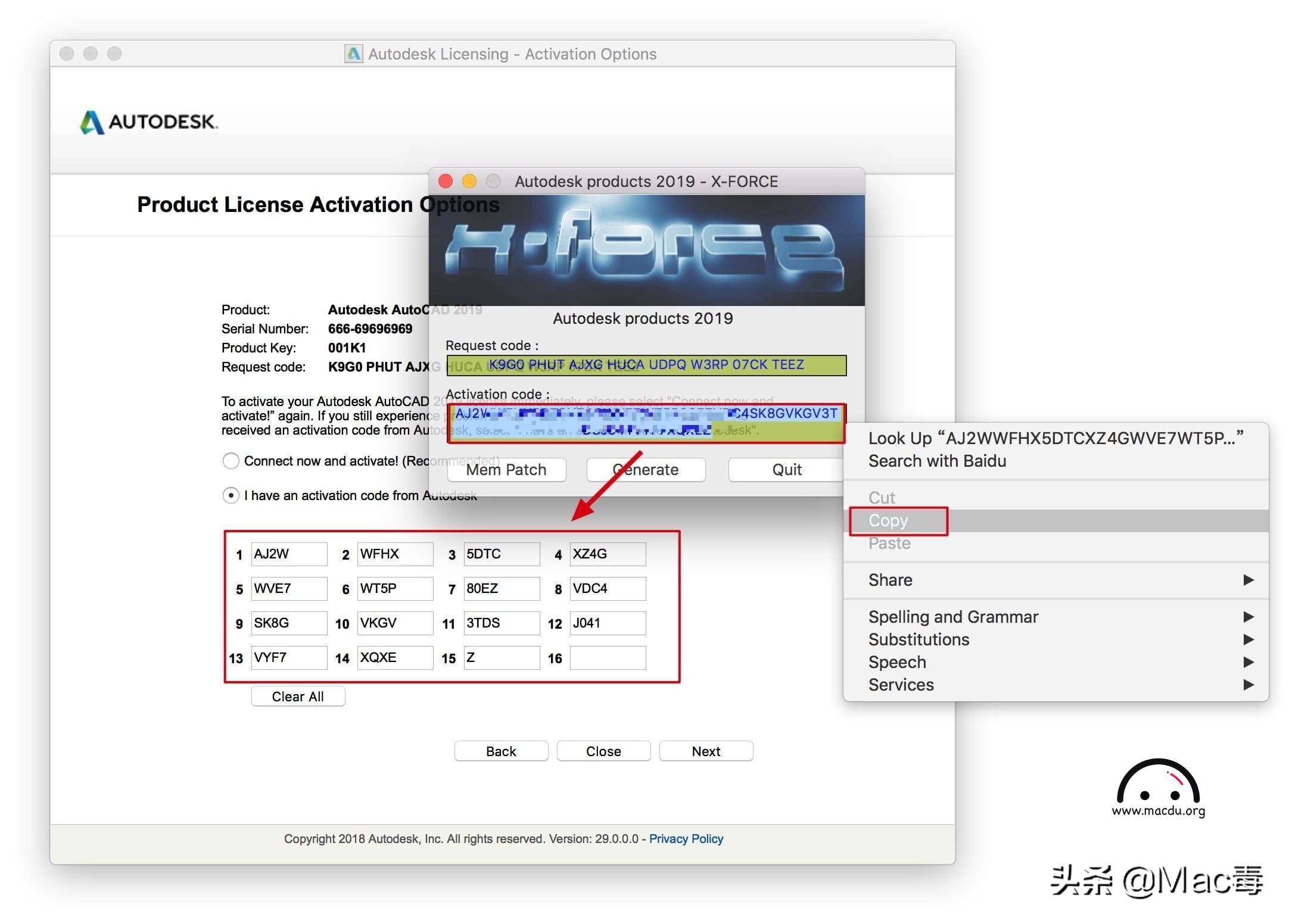Open the Speech submenu
Image resolution: width=1289 pixels, height=924 pixels.
[x=897, y=662]
